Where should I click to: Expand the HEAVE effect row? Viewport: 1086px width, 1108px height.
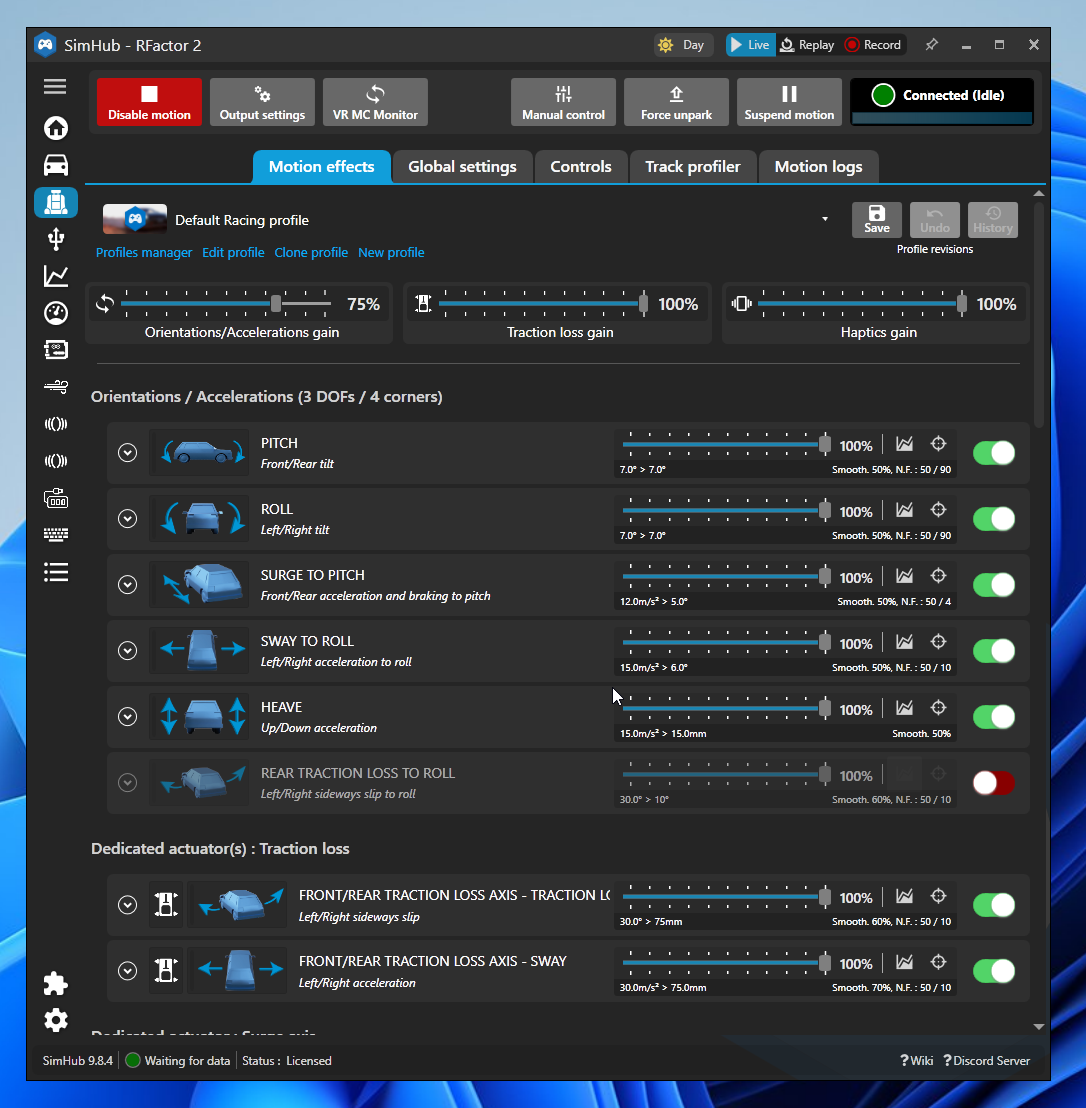pyautogui.click(x=127, y=717)
